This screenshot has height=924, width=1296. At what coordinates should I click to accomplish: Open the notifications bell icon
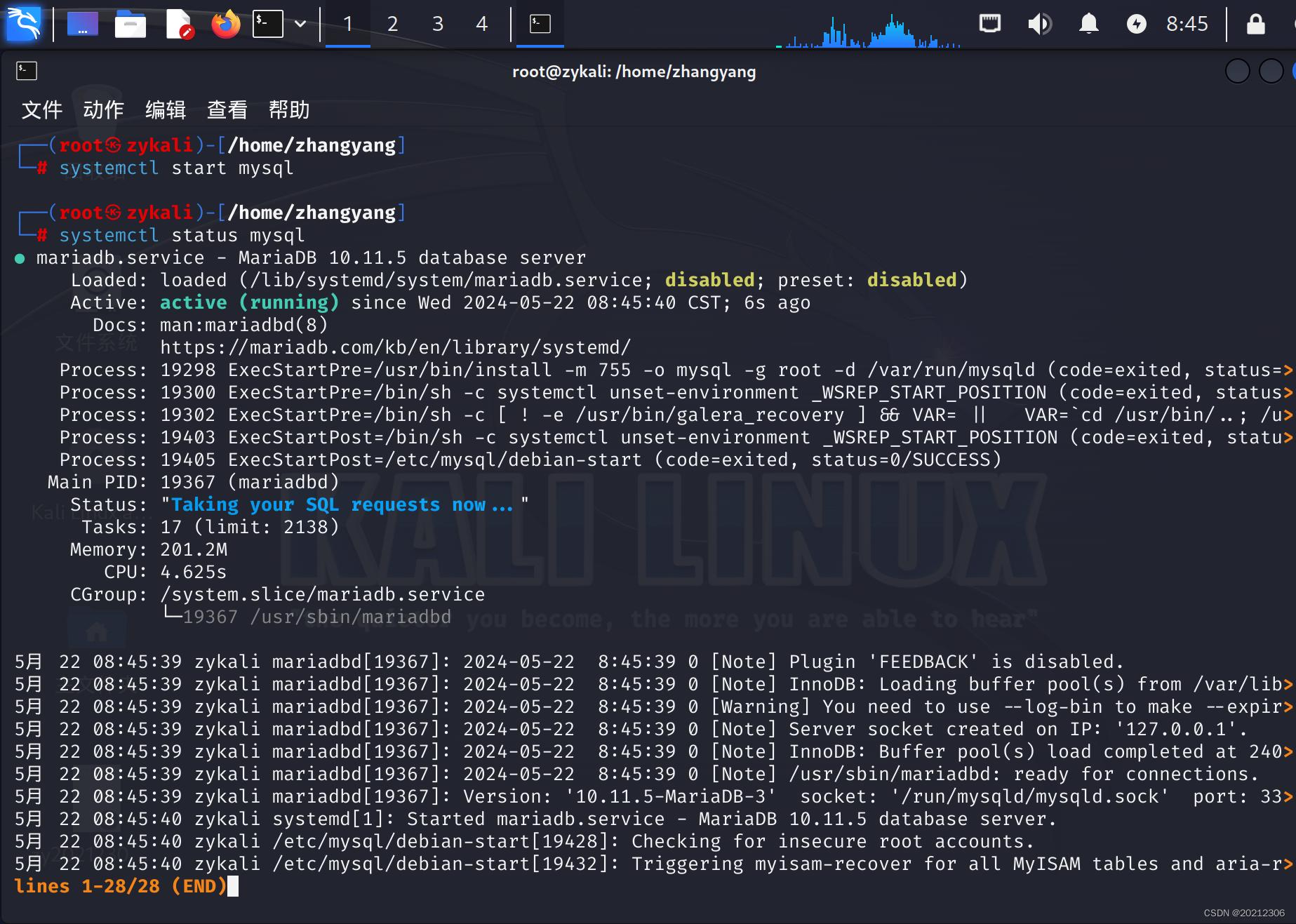(1088, 24)
